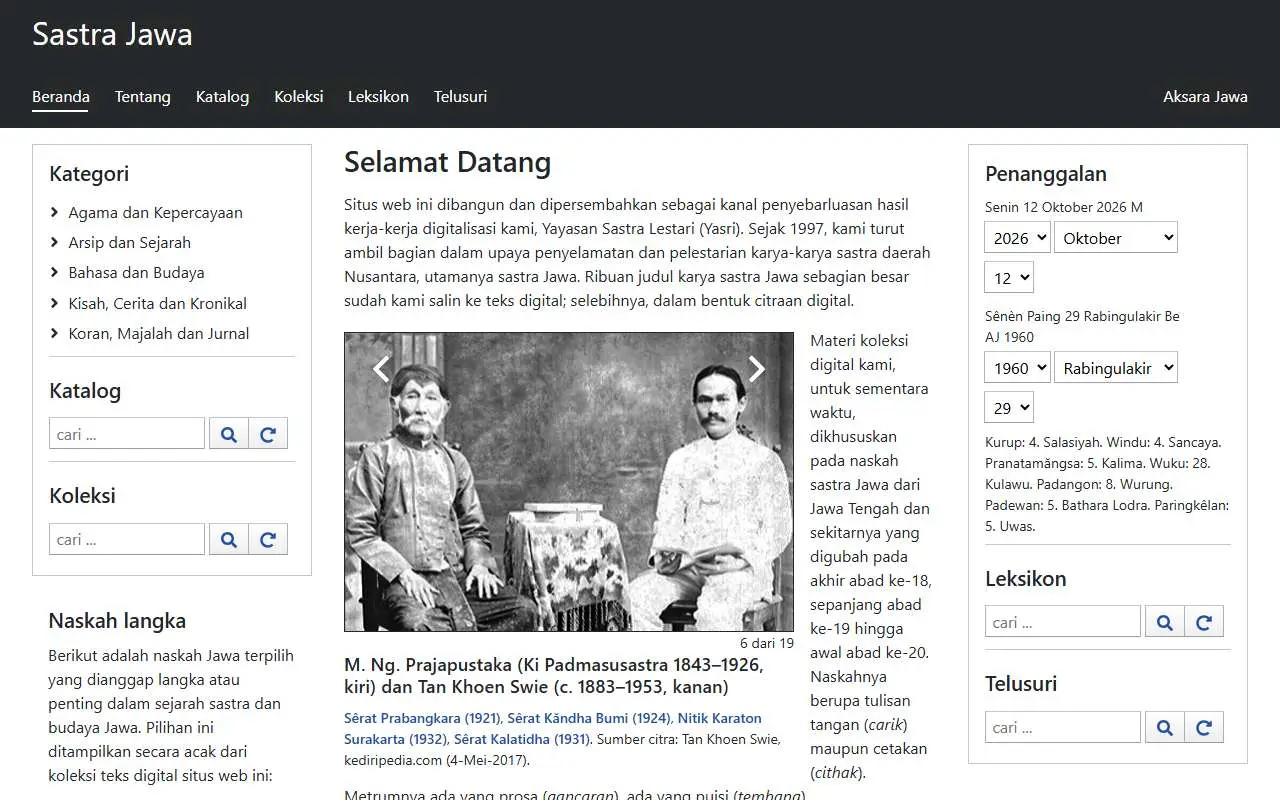Viewport: 1280px width, 800px height.
Task: Open the Gregorian year 2026 dropdown
Action: [1018, 238]
